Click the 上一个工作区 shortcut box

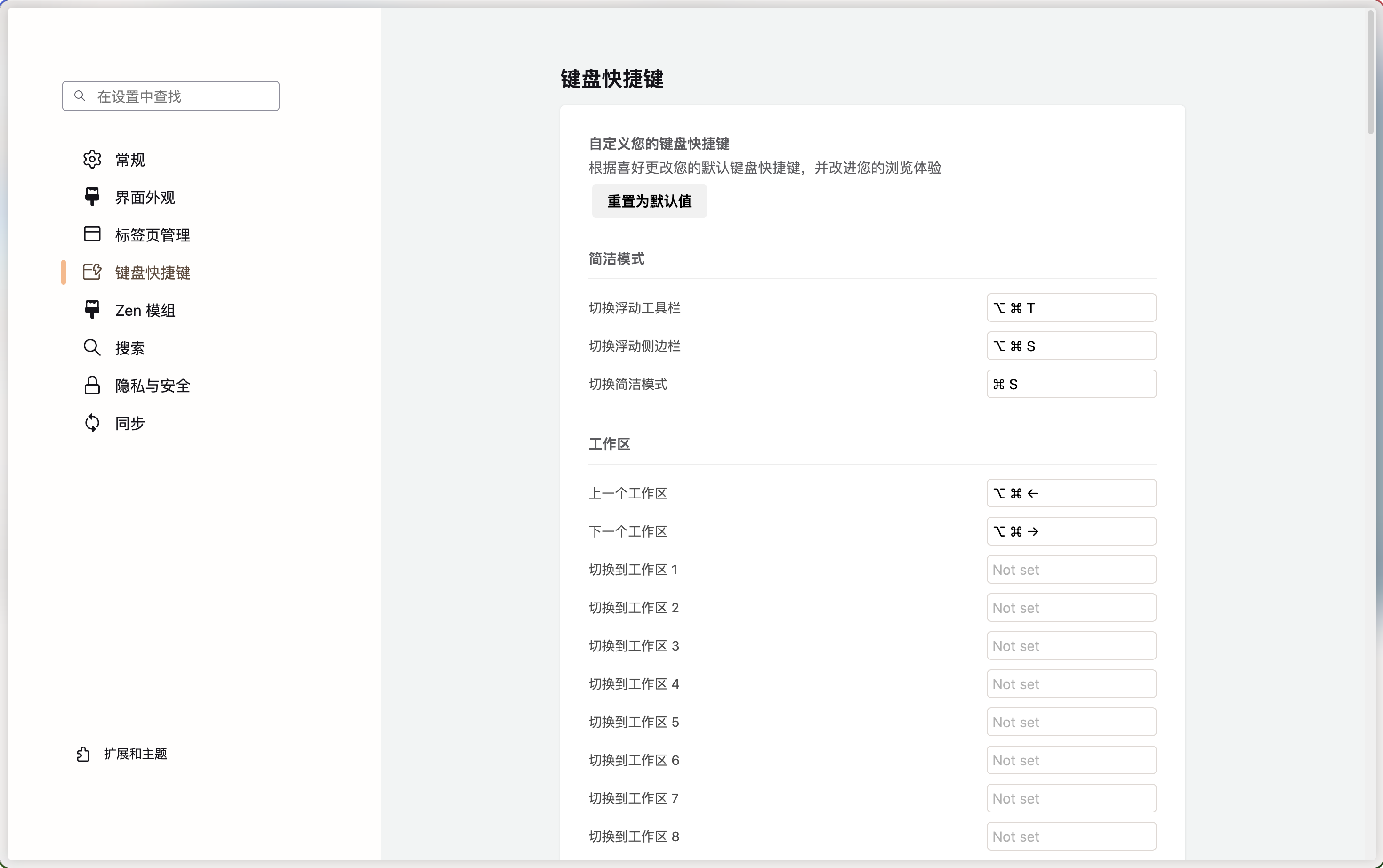[1071, 493]
